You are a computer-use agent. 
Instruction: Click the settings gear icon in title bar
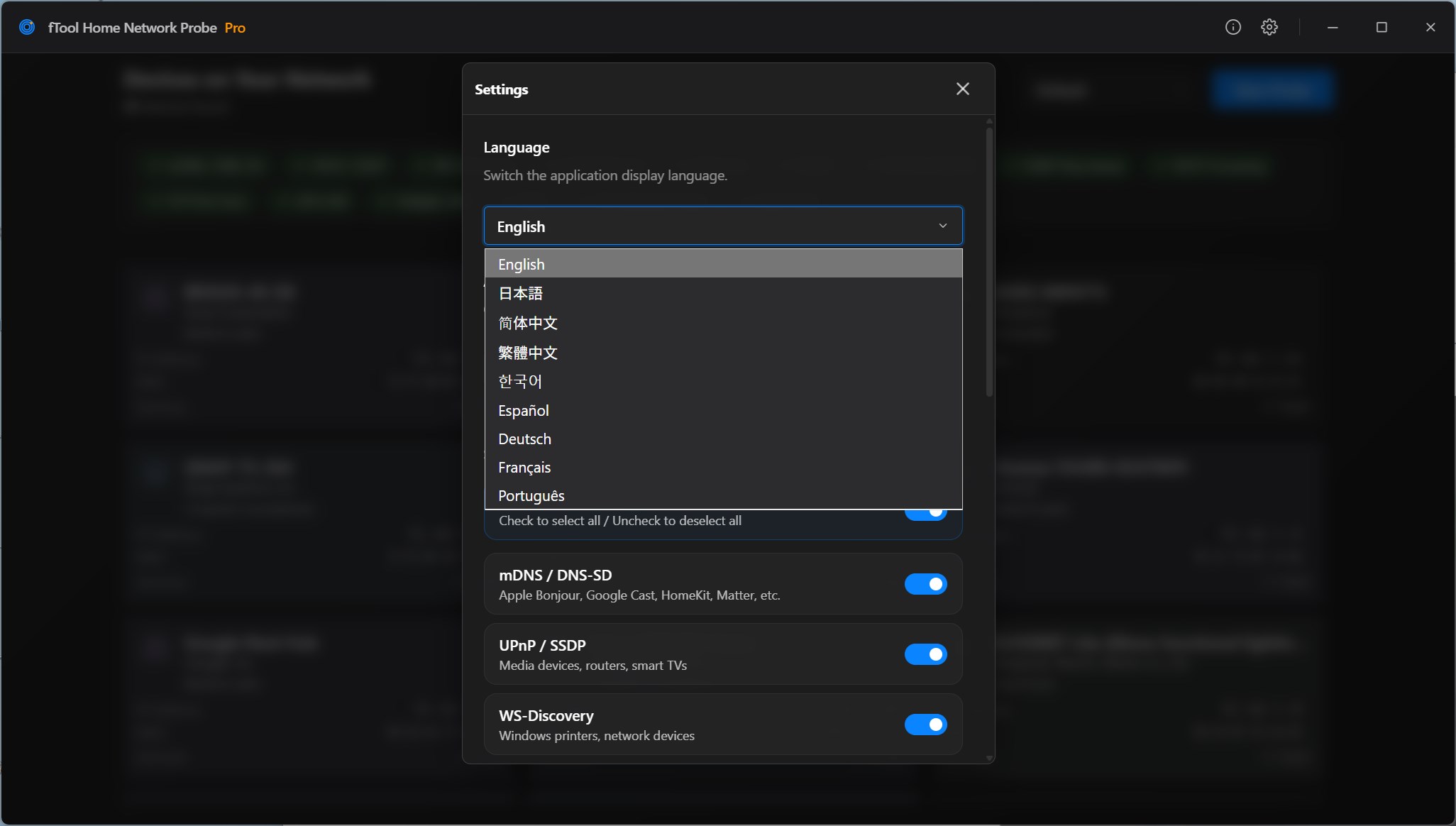1269,27
